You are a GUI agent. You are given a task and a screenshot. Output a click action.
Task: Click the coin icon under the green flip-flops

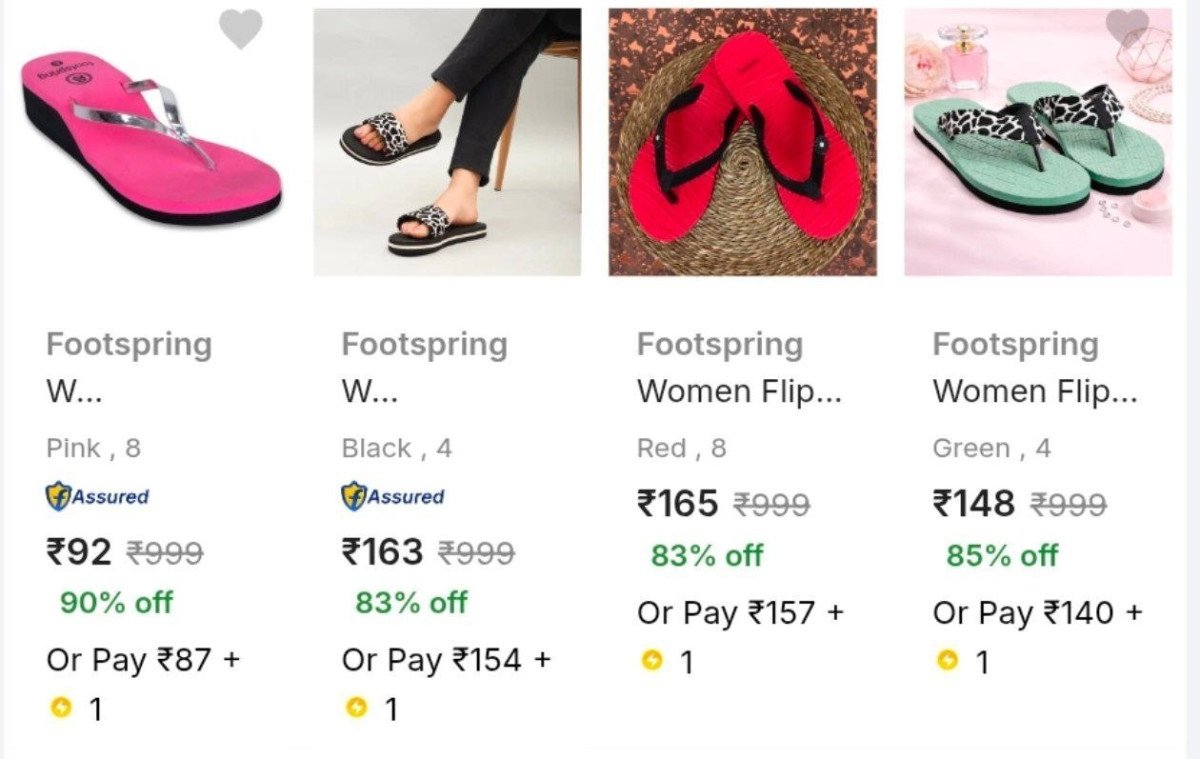pyautogui.click(x=946, y=661)
